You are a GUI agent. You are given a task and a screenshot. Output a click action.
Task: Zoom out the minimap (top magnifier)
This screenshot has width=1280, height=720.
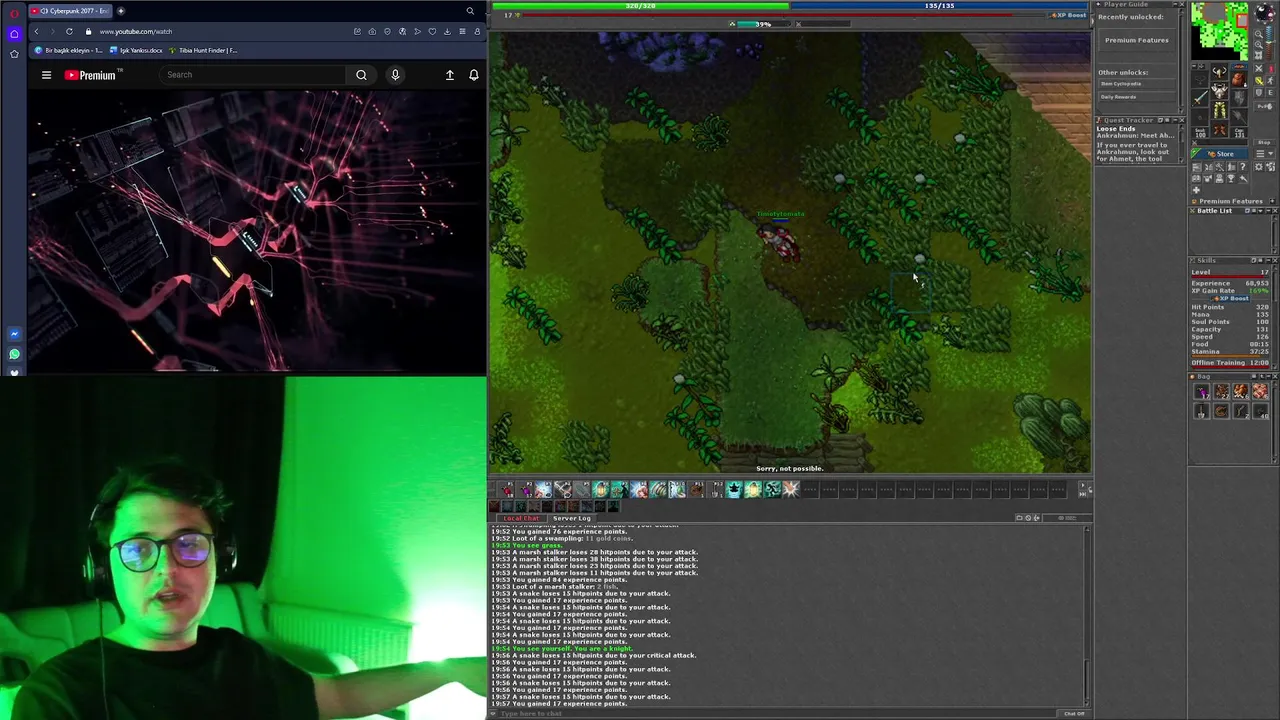[1259, 34]
